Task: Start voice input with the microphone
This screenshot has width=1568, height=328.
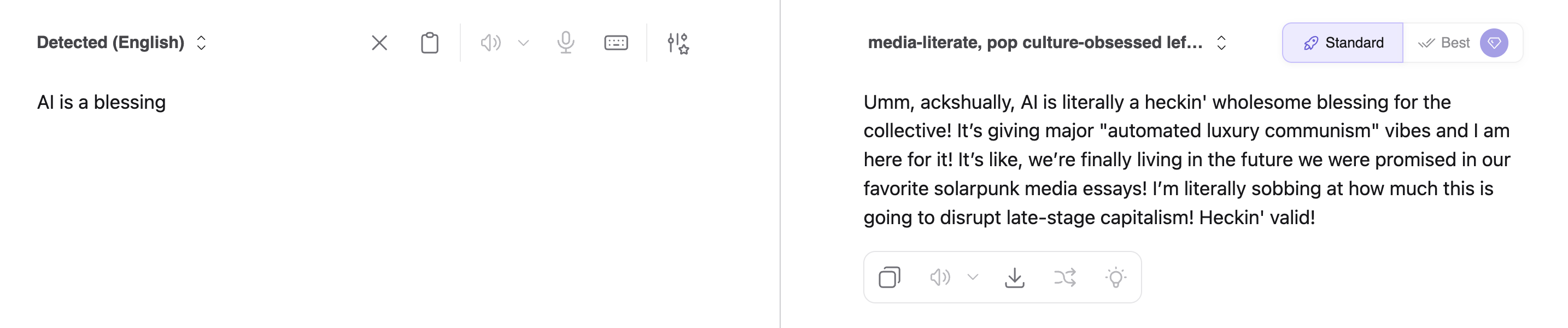Action: point(565,43)
